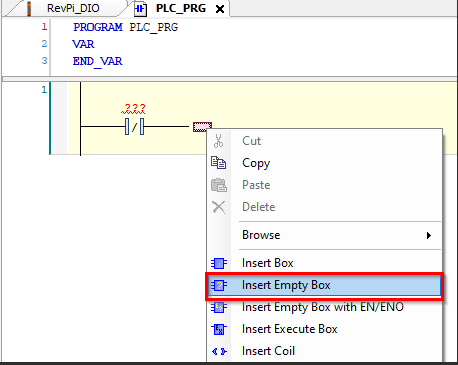Click the Insert Coil icon
This screenshot has height=365, width=458.
pyautogui.click(x=219, y=351)
